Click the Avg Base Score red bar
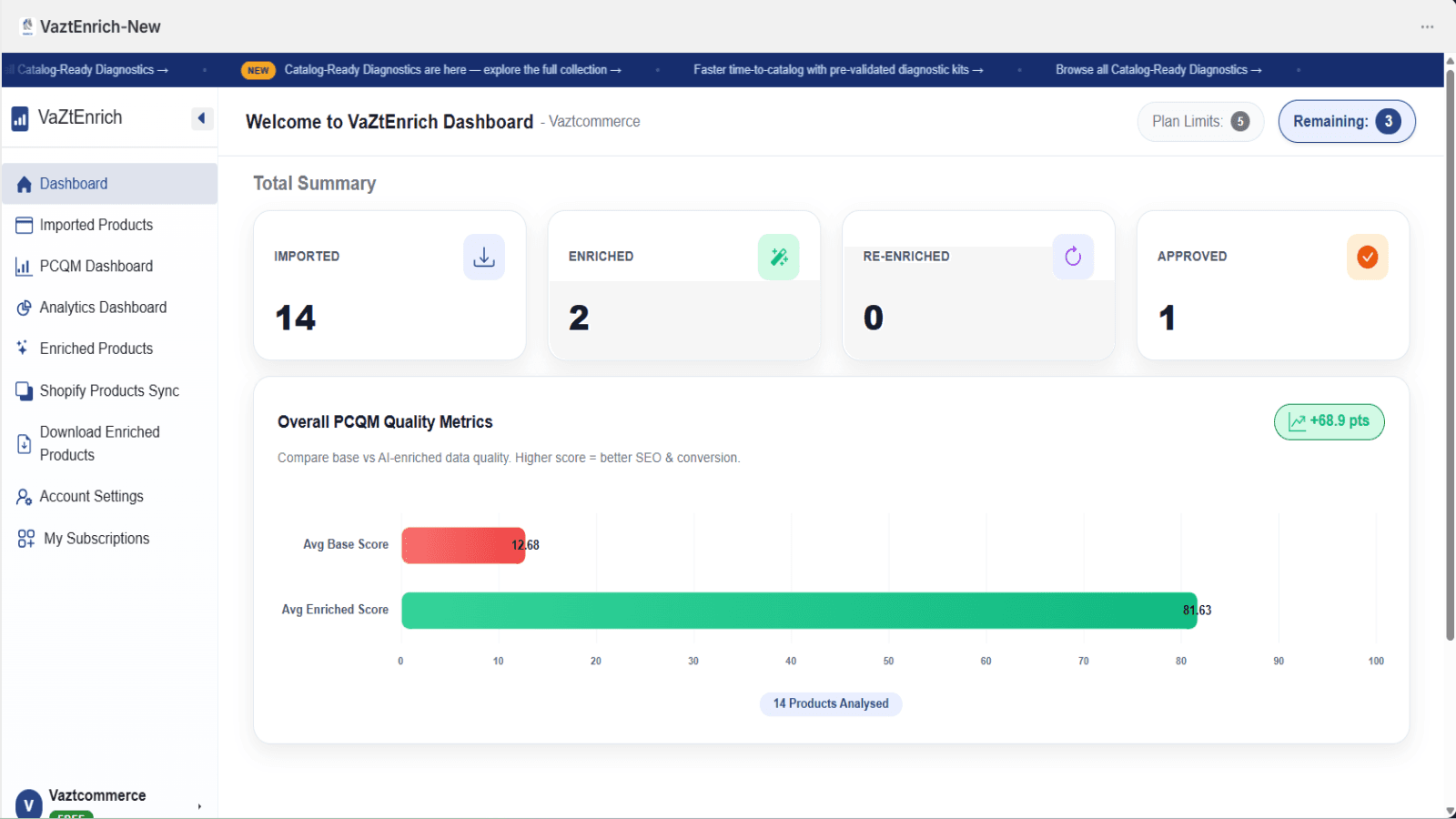The image size is (1456, 819). (x=463, y=546)
